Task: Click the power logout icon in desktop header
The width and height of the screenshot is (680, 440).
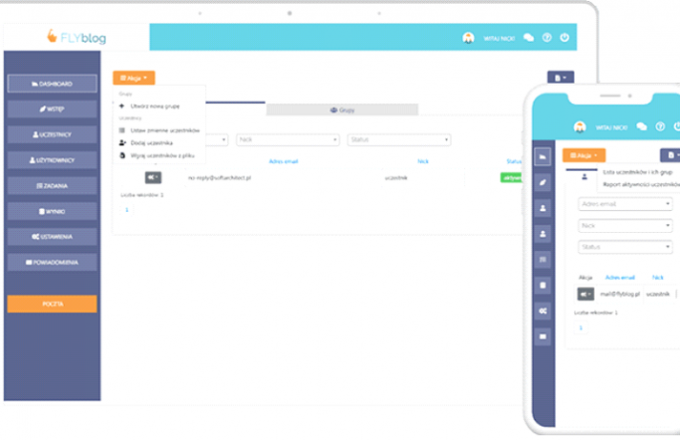Action: coord(565,38)
